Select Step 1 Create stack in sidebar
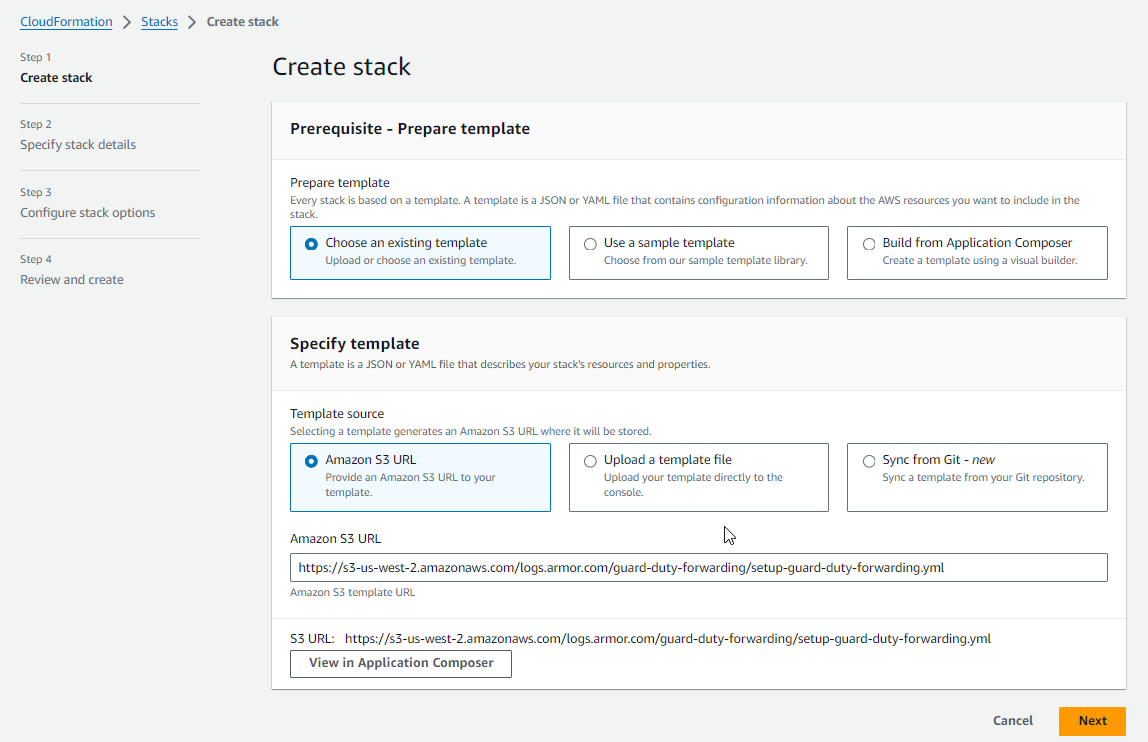The image size is (1148, 742). (56, 78)
